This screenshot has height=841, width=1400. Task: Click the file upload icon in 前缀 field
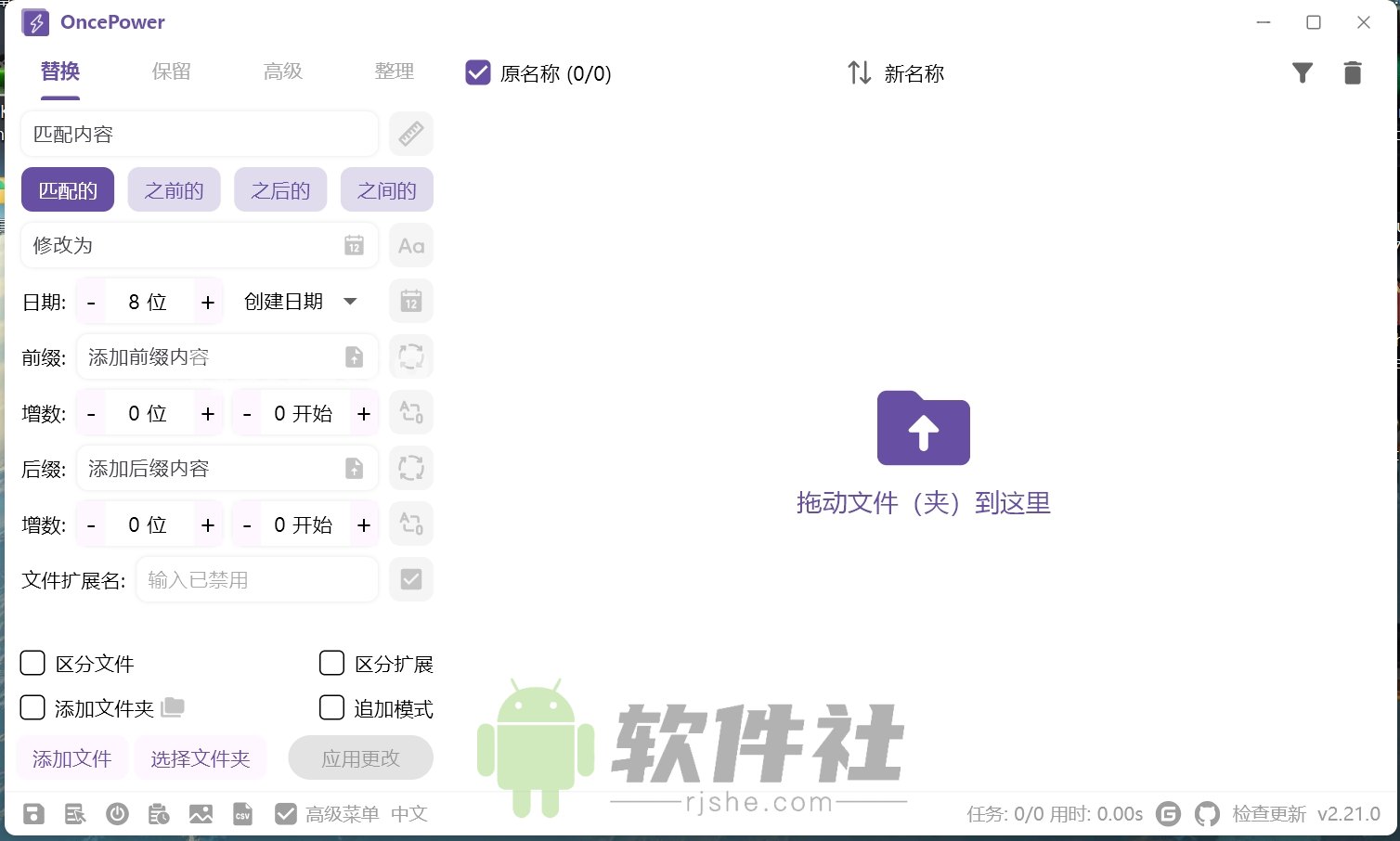tap(354, 357)
